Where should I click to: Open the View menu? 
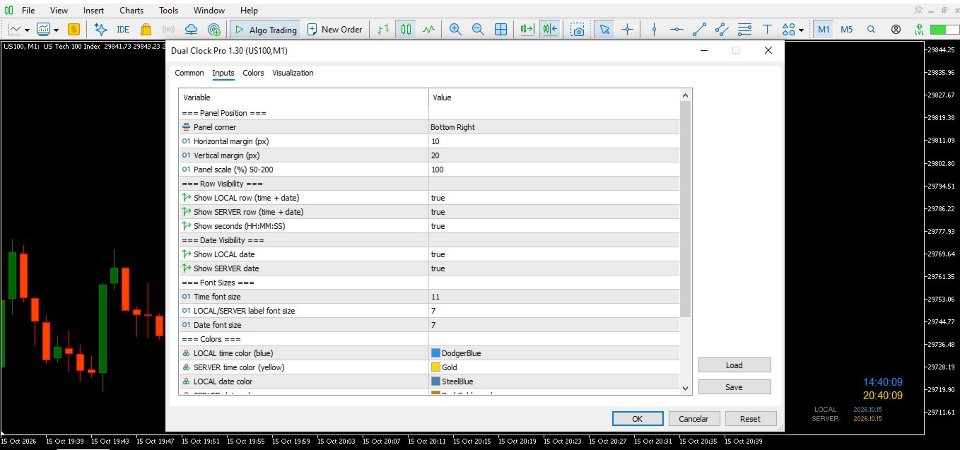pyautogui.click(x=59, y=10)
